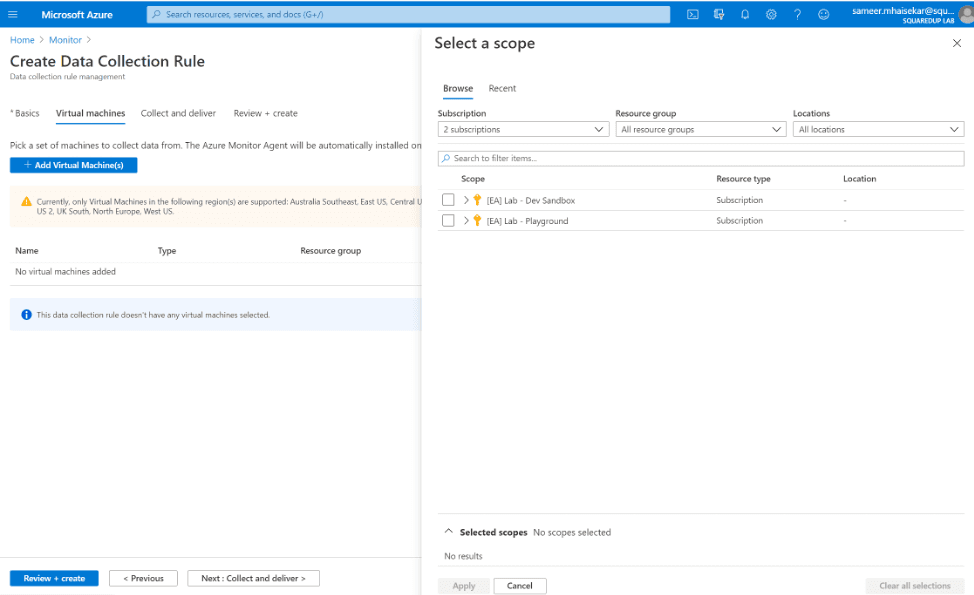The width and height of the screenshot is (974, 595).
Task: Click the Help question mark icon
Action: click(797, 14)
